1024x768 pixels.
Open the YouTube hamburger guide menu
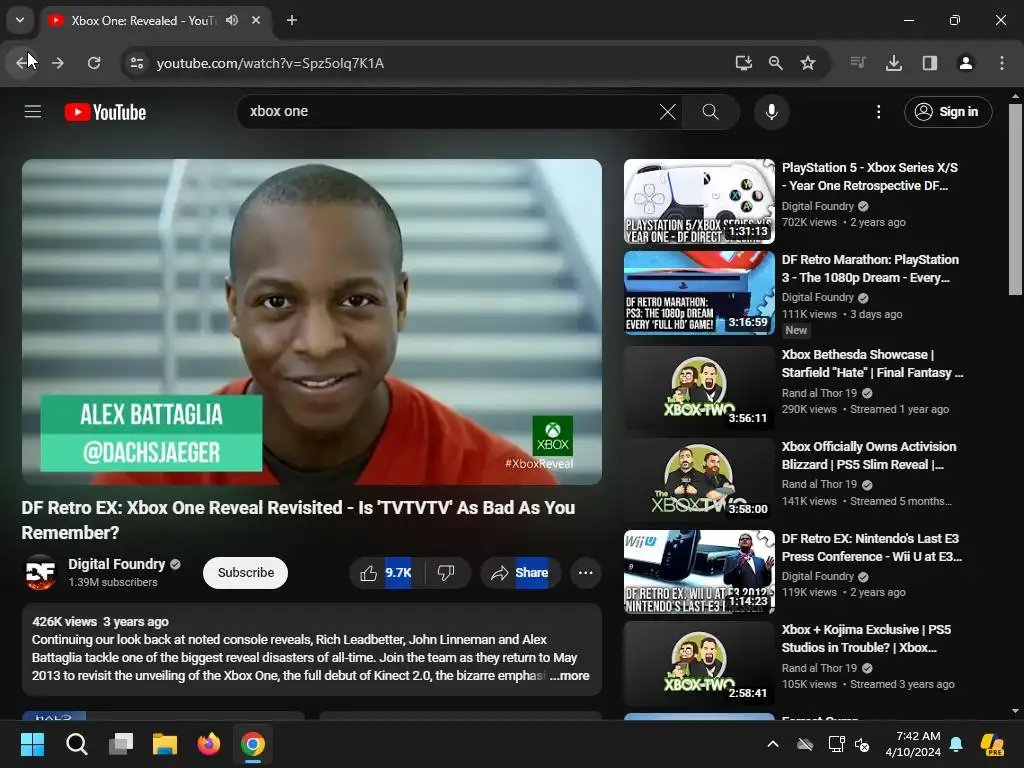point(33,112)
